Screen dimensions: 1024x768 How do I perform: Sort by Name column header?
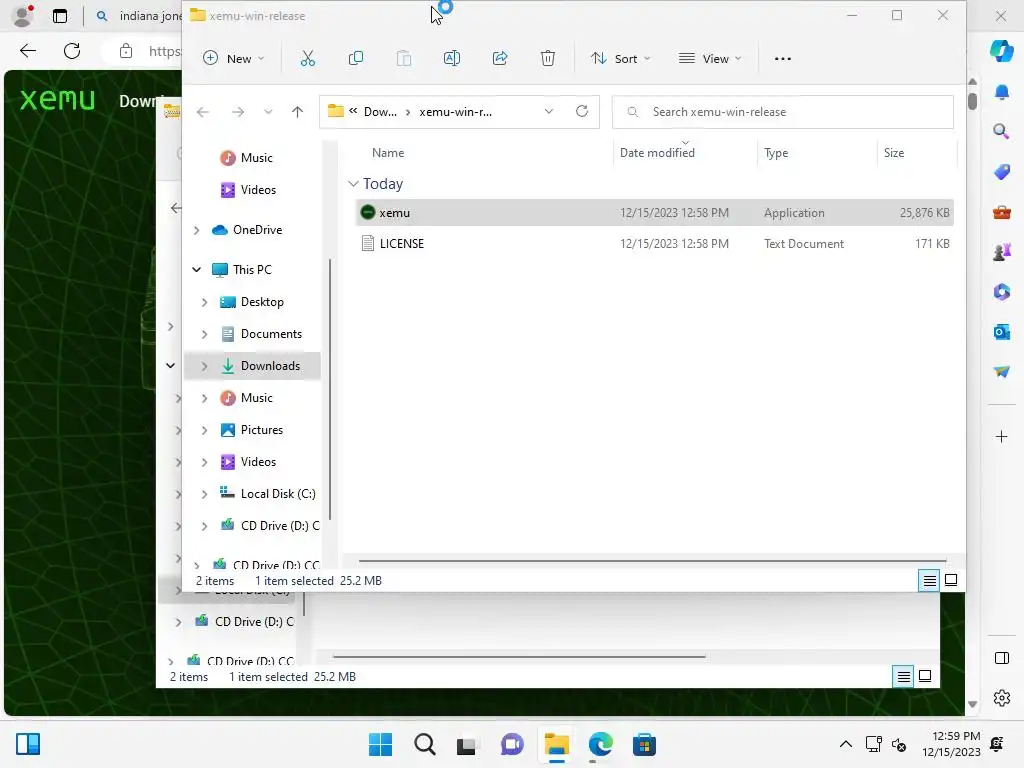(x=388, y=153)
